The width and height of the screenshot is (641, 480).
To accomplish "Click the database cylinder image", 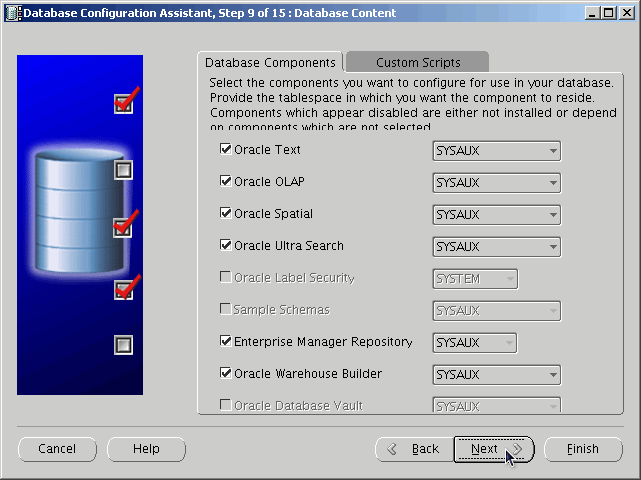I will 76,215.
